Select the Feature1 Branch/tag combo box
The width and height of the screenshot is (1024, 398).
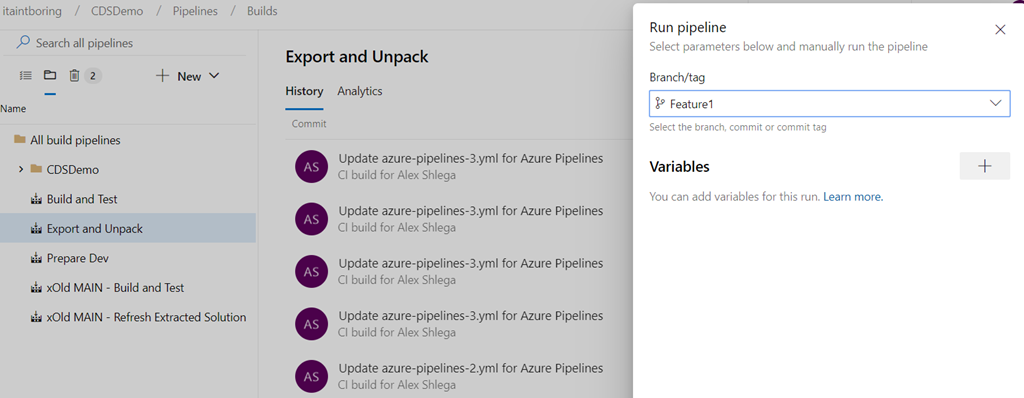pyautogui.click(x=829, y=103)
